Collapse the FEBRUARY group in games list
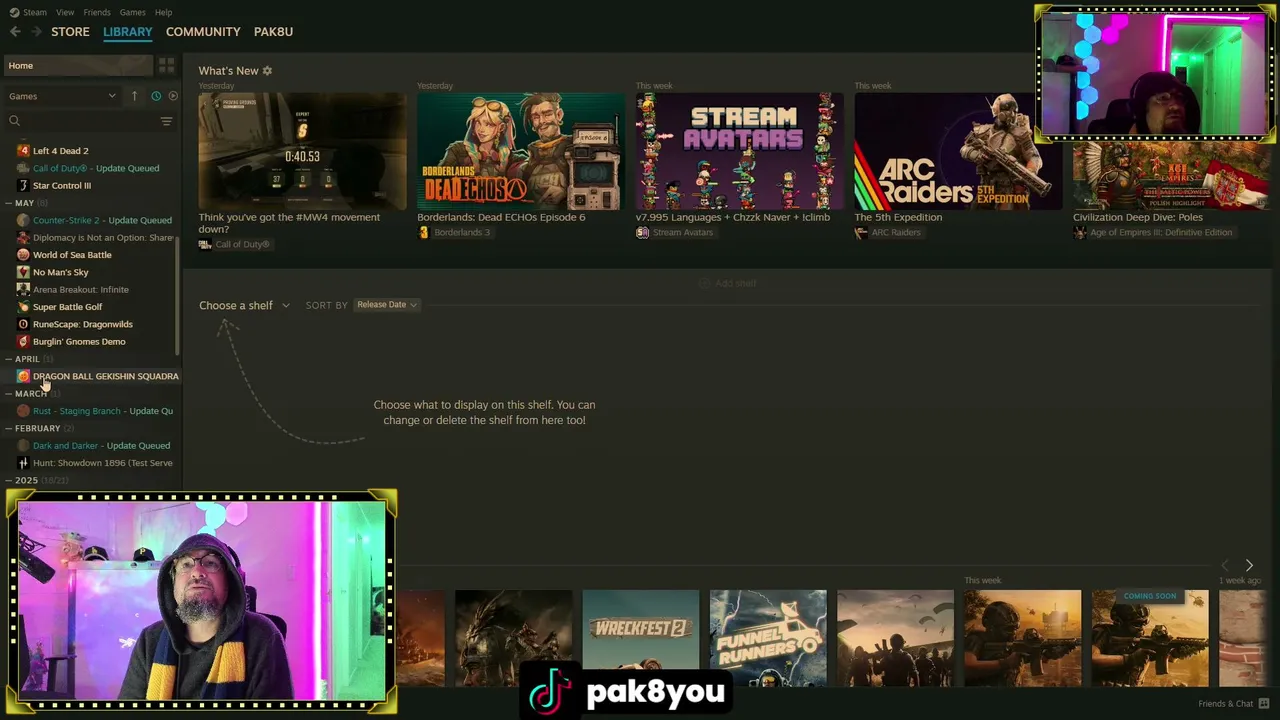The height and width of the screenshot is (720, 1280). [x=8, y=428]
